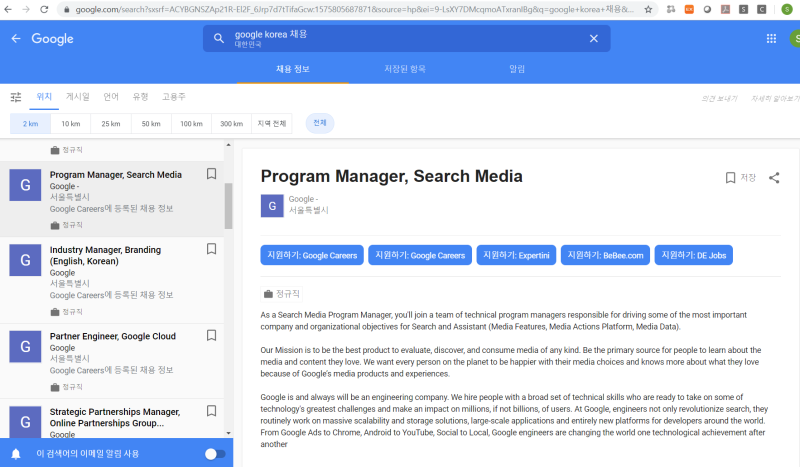This screenshot has width=800, height=467.
Task: Bookmark this page with the star icon
Action: click(648, 9)
